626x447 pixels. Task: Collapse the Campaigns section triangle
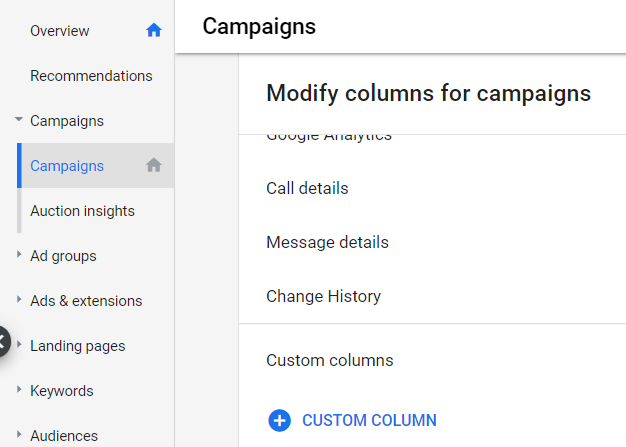point(19,119)
